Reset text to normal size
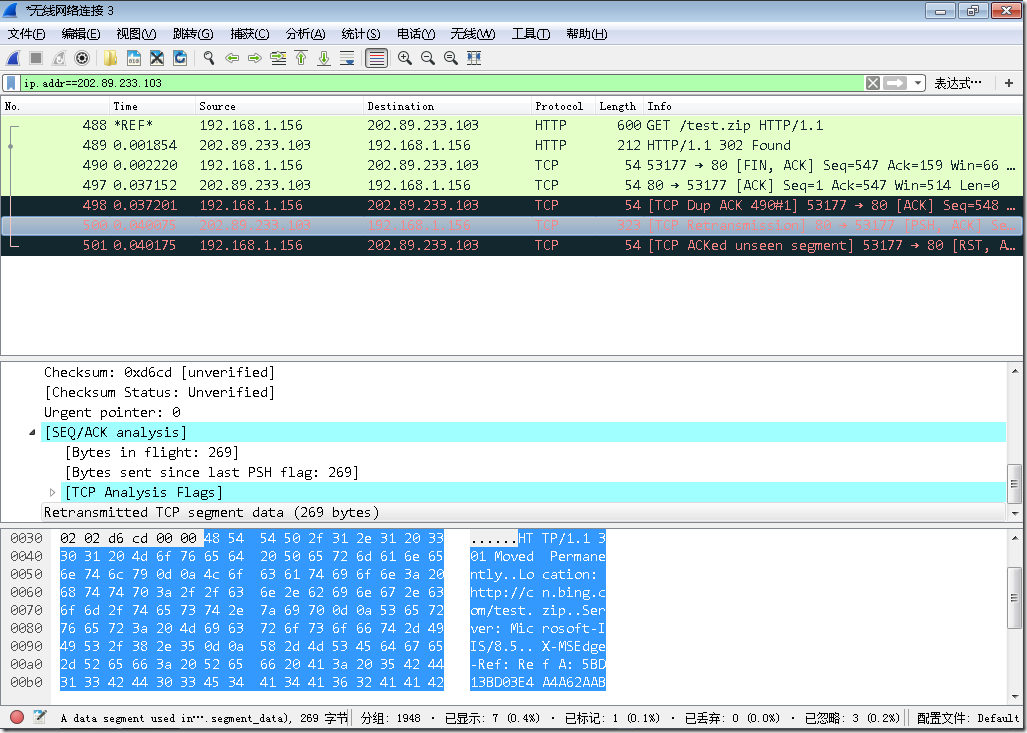This screenshot has width=1027, height=733. pyautogui.click(x=451, y=58)
